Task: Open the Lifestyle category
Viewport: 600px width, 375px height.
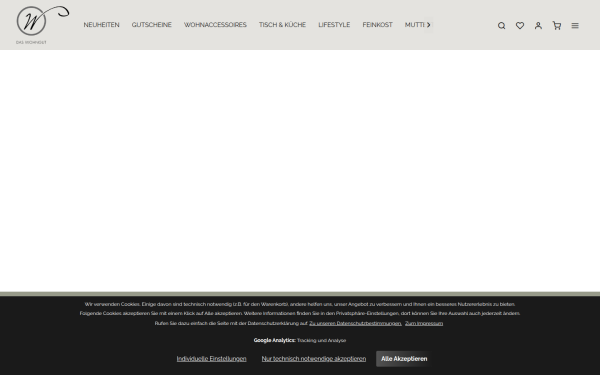Action: 334,25
